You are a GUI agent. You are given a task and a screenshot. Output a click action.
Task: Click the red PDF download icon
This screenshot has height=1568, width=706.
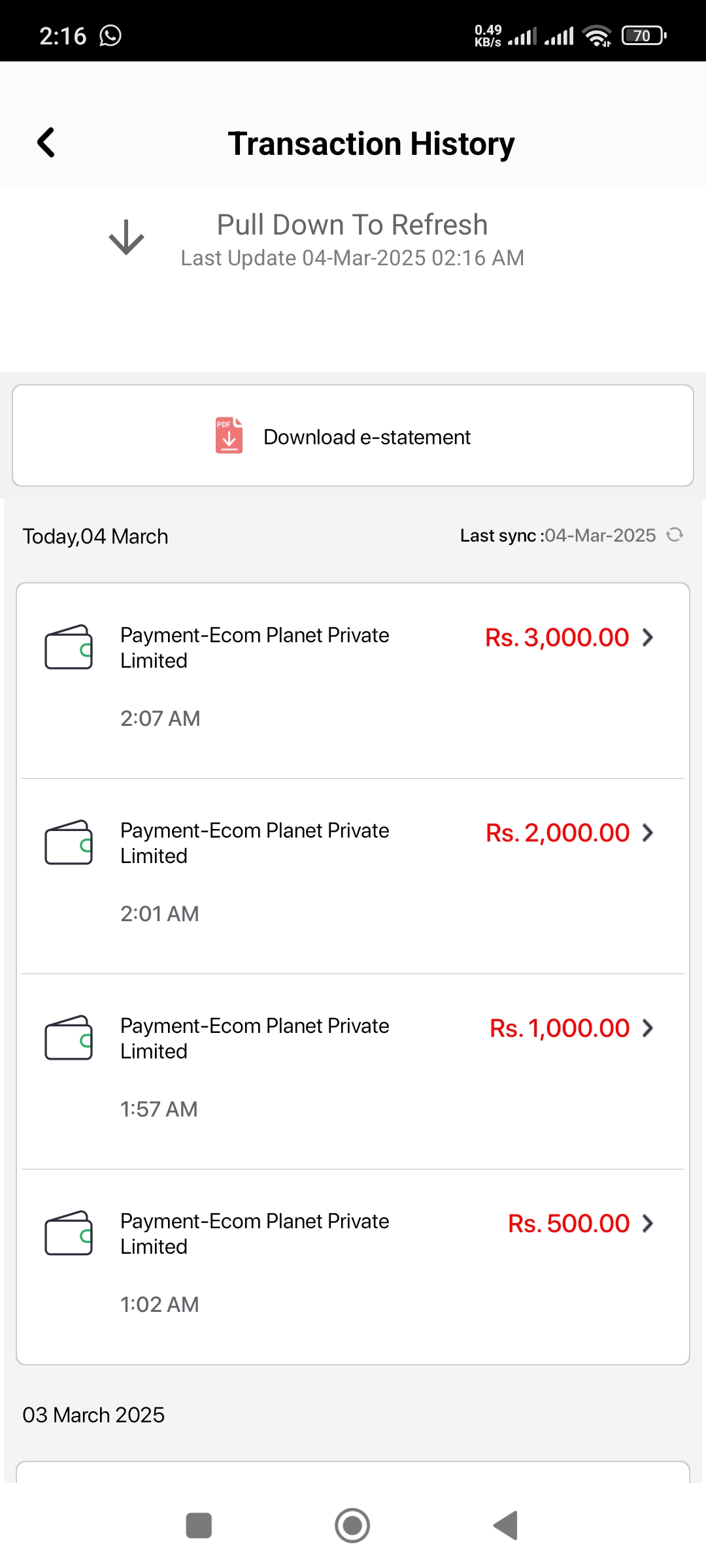click(229, 436)
